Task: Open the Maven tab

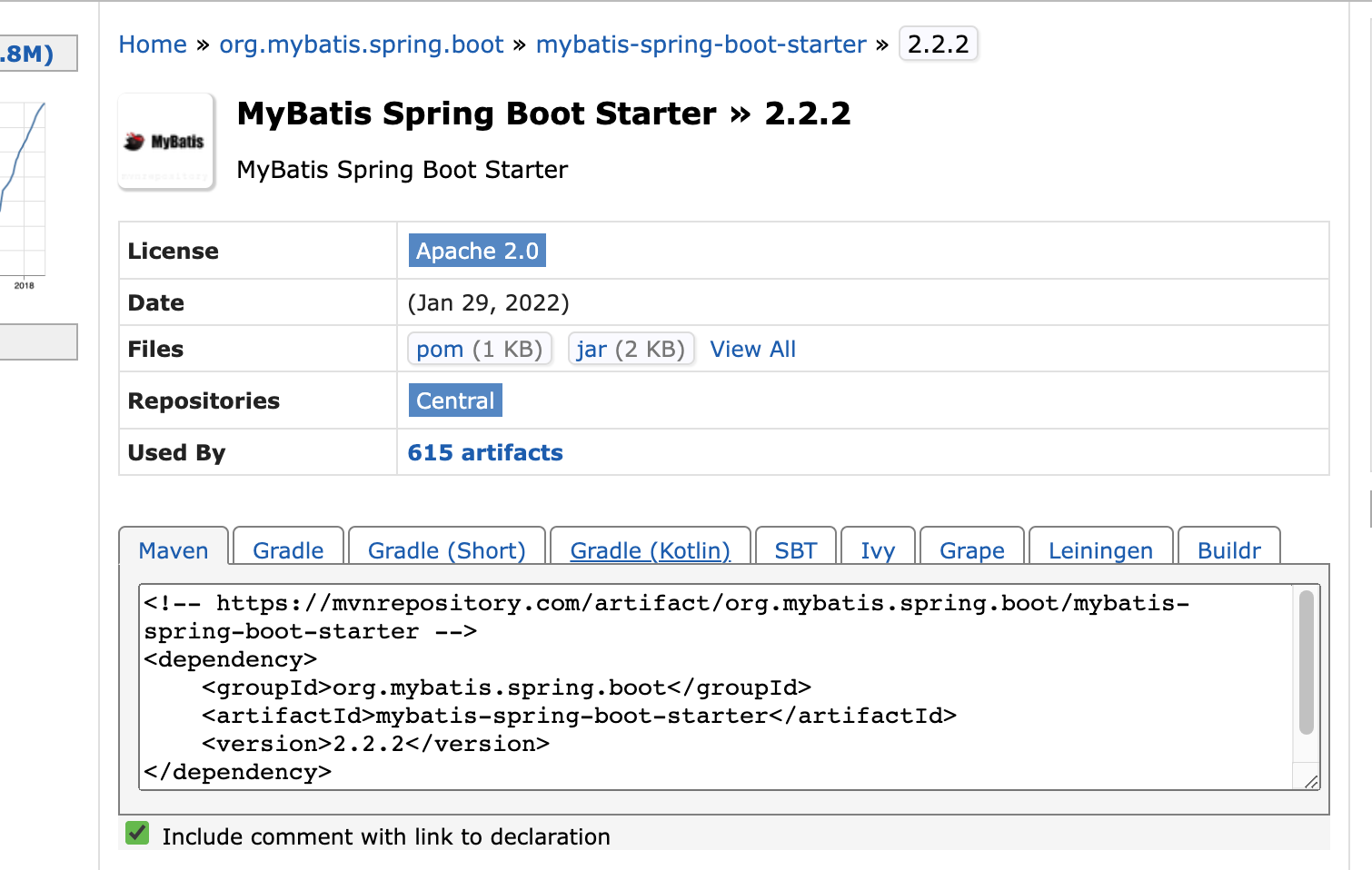Action: 174,550
